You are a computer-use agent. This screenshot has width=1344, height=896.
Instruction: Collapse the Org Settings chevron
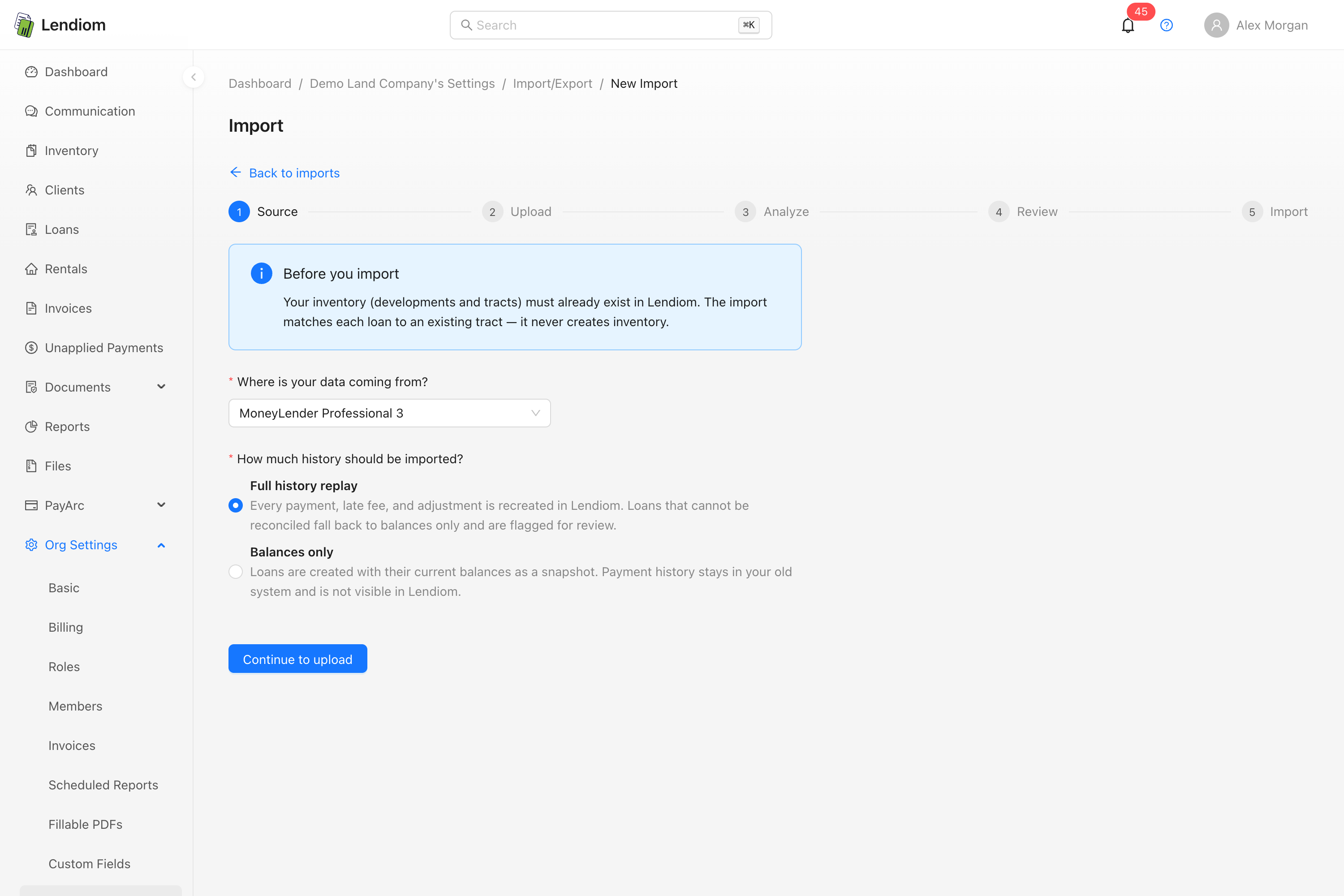pos(161,545)
